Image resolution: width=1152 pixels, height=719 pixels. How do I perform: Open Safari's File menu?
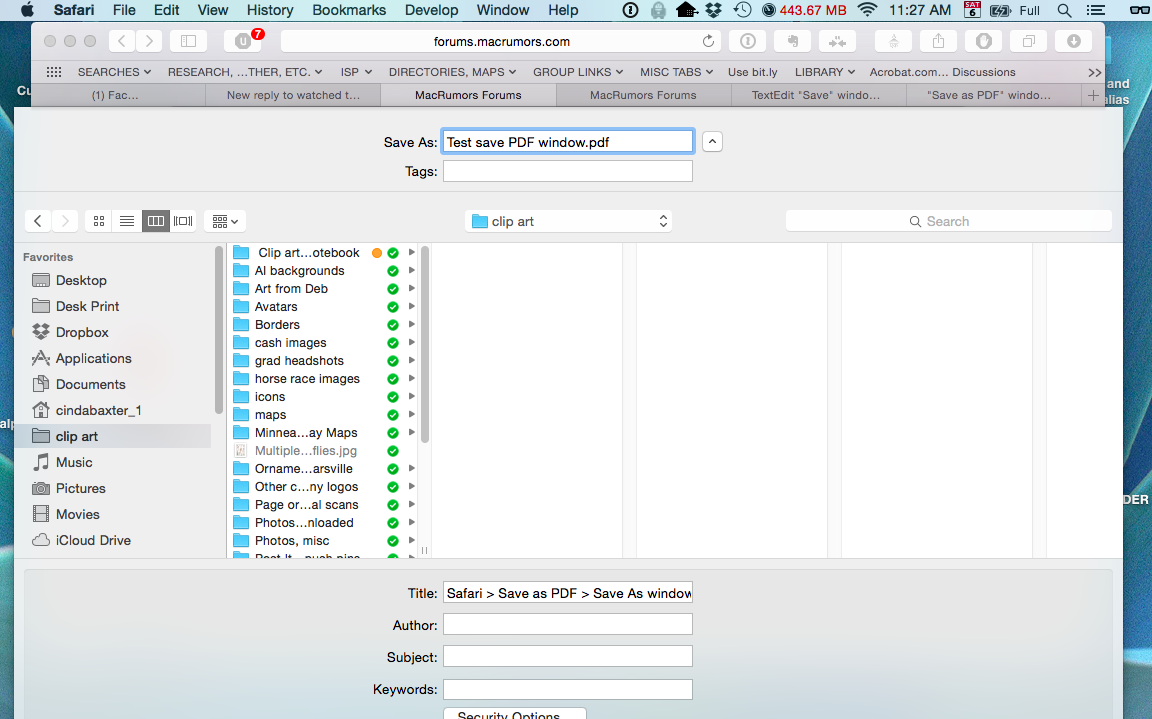pyautogui.click(x=124, y=10)
